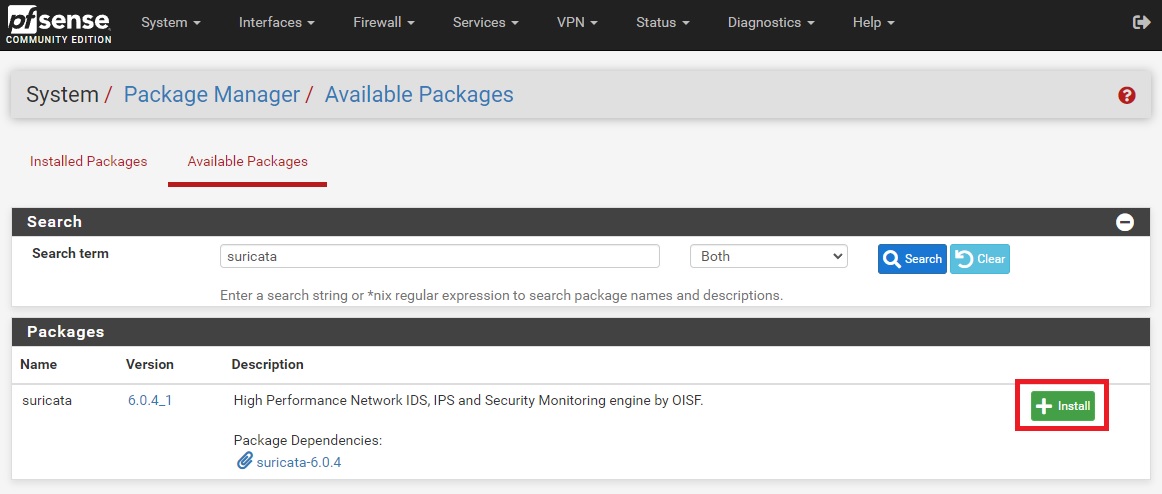
Task: Open the red help question-mark icon
Action: point(1126,95)
